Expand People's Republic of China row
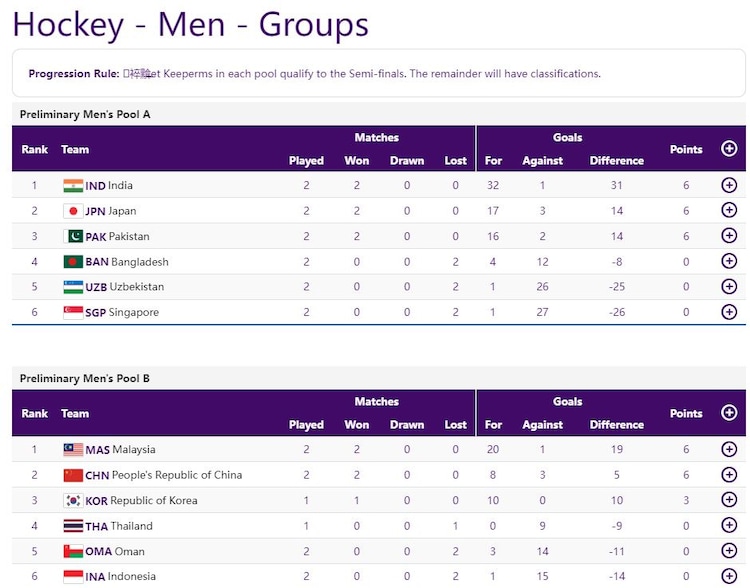The image size is (750, 588). [729, 475]
